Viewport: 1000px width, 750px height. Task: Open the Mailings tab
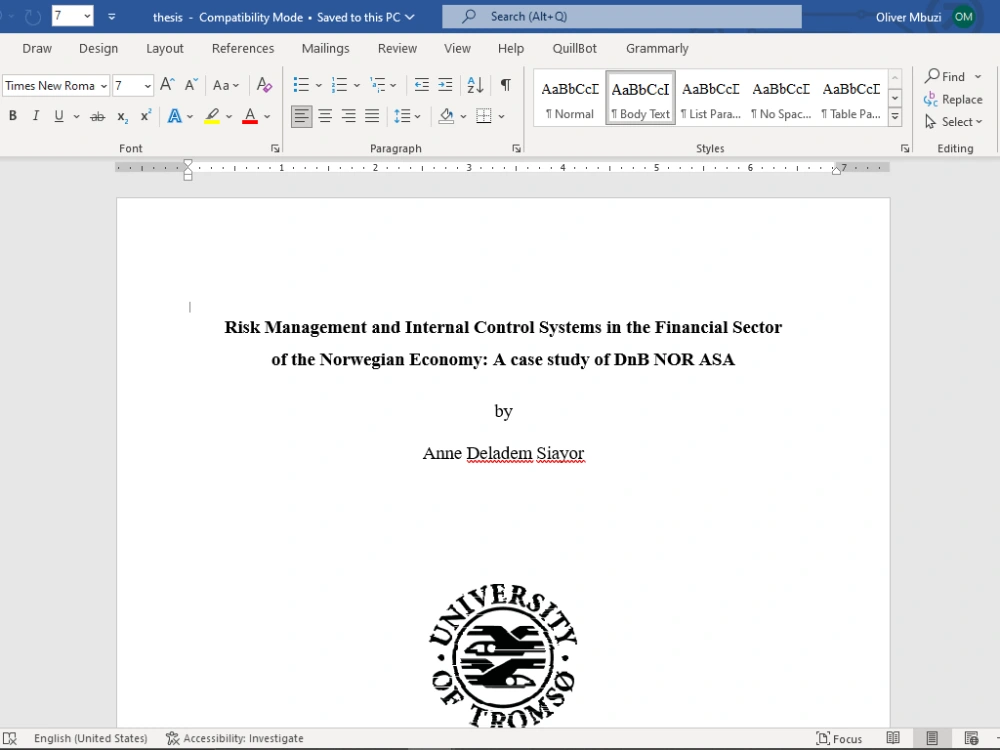point(325,48)
